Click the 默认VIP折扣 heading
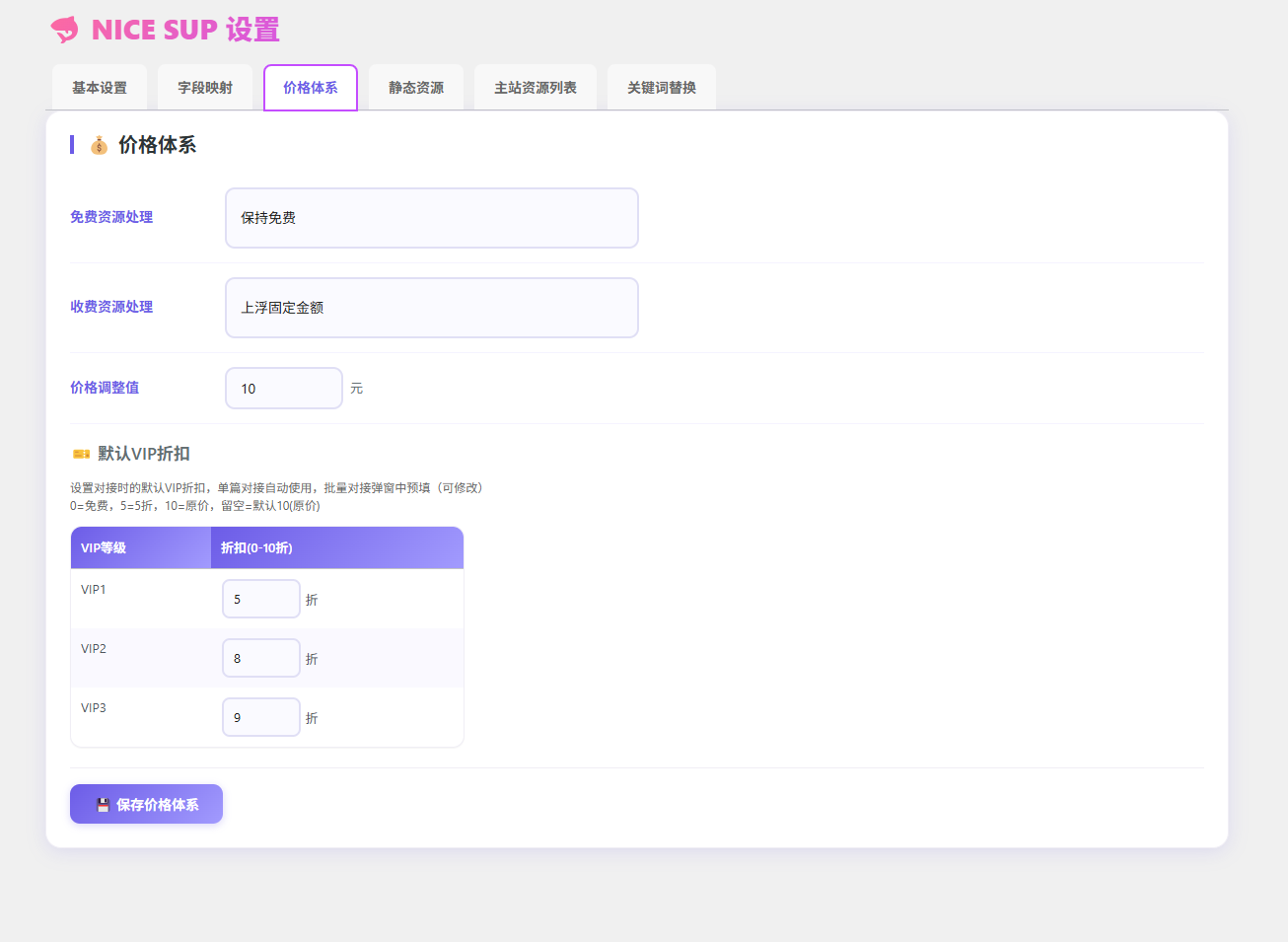Viewport: 1288px width, 942px height. (144, 454)
